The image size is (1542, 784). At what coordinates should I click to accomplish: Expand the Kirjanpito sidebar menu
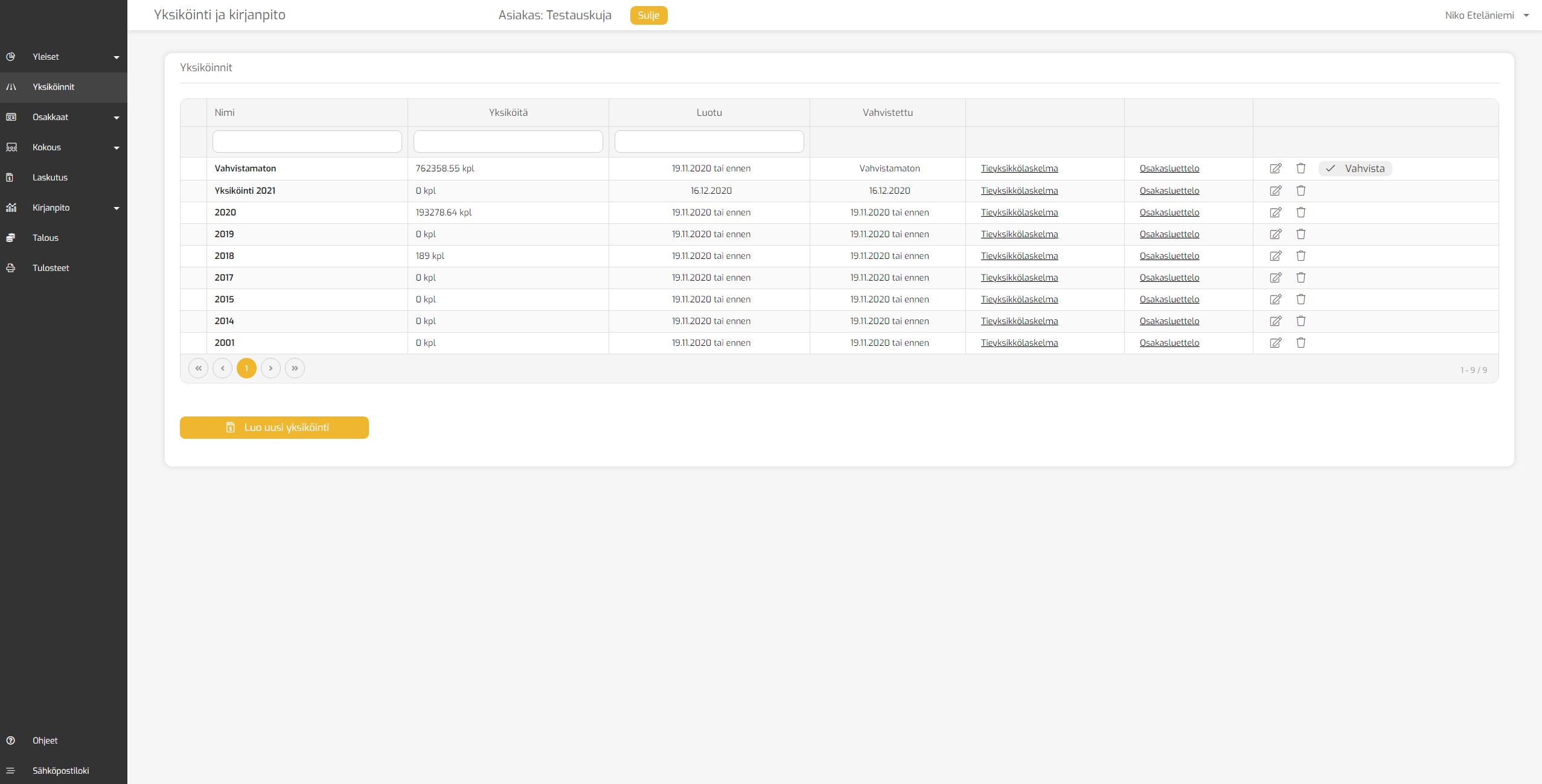pos(117,208)
